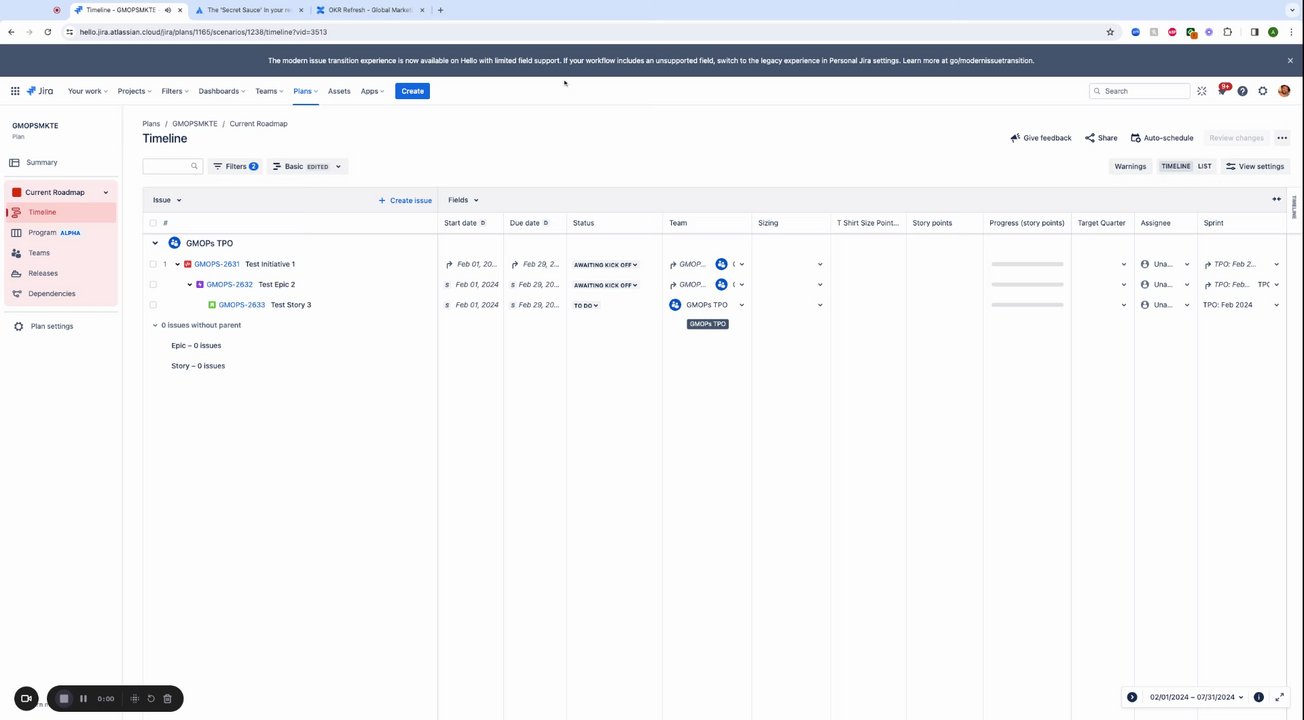Viewport: 1304px width, 720px height.
Task: Delete the recording with the trash icon
Action: (168, 698)
